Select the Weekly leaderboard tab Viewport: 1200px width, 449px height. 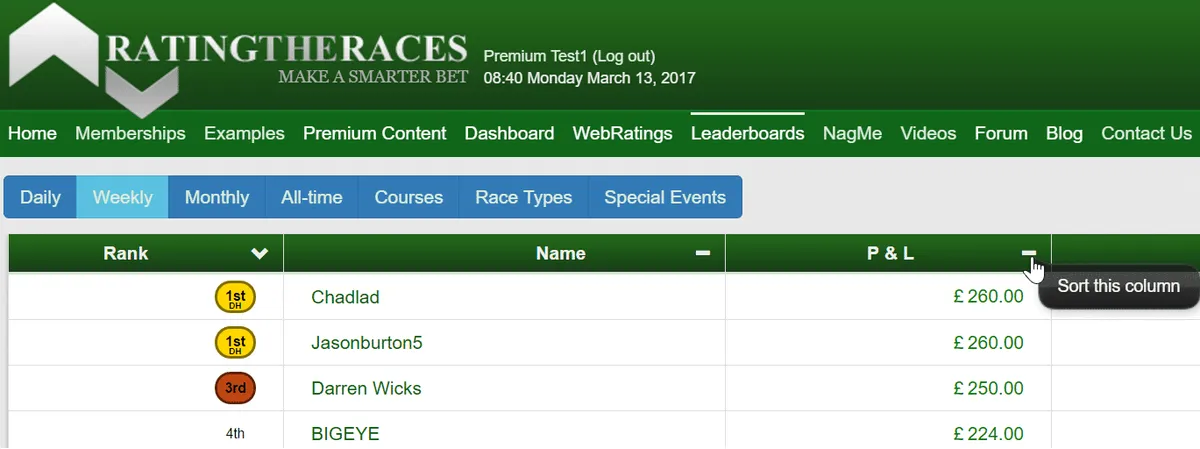coord(123,197)
